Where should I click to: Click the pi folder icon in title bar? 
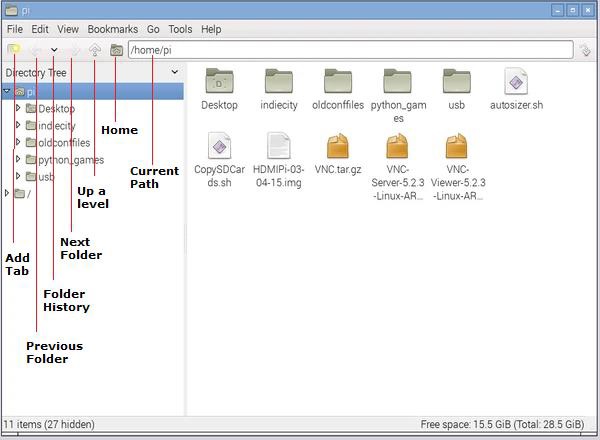pyautogui.click(x=11, y=10)
